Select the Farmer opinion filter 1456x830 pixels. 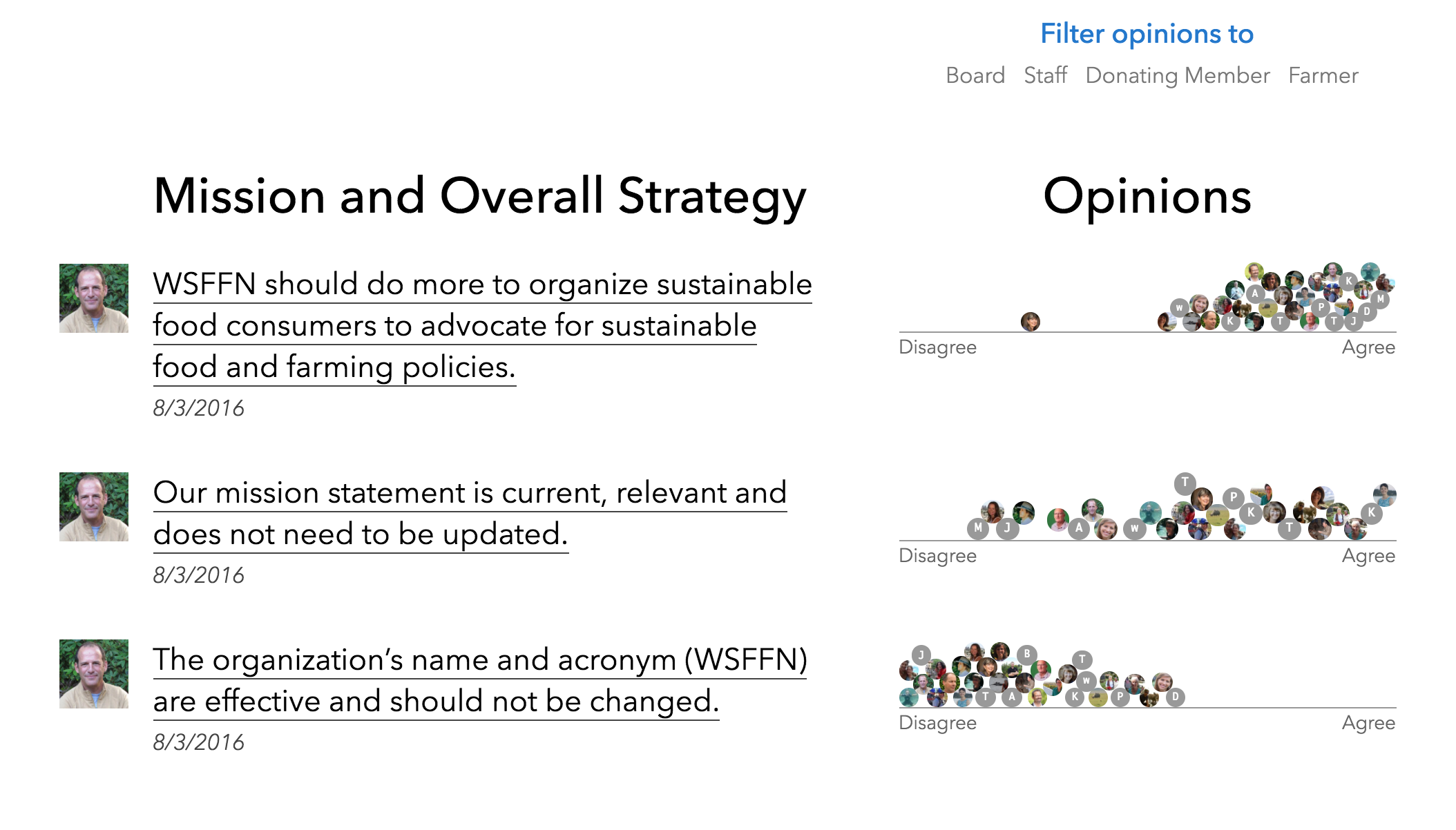coord(1323,75)
